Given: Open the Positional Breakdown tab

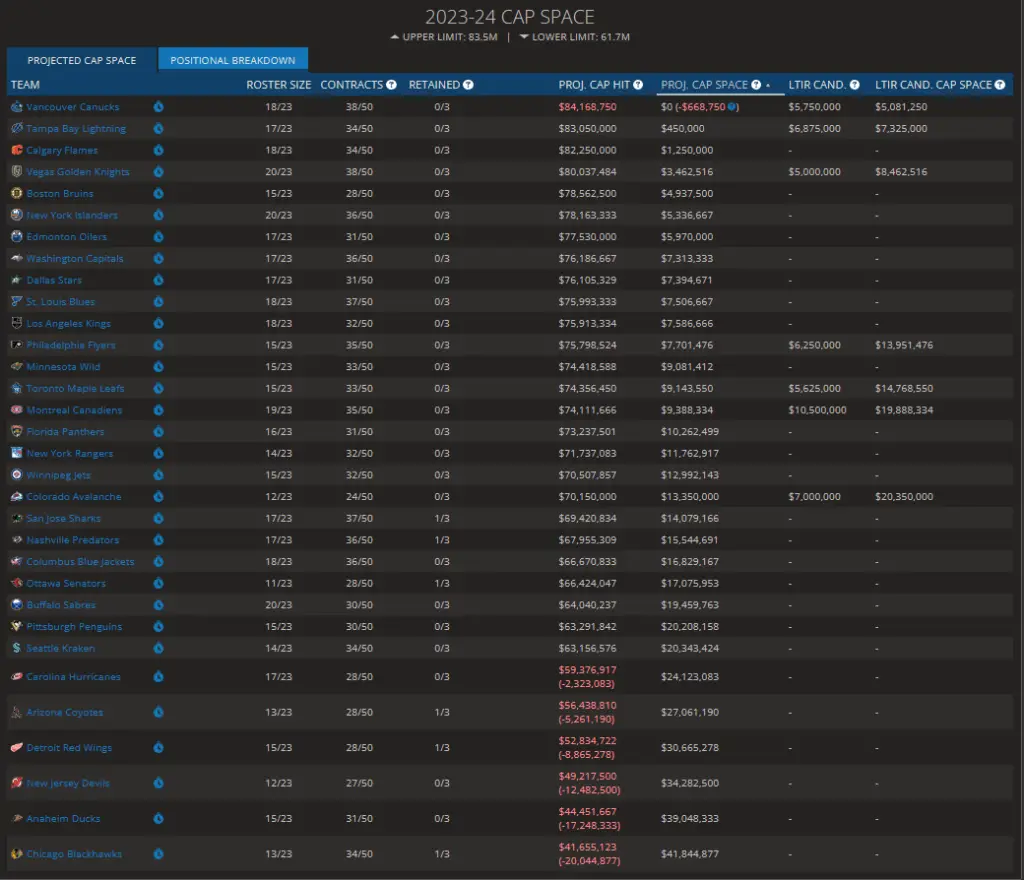Looking at the screenshot, I should [232, 60].
